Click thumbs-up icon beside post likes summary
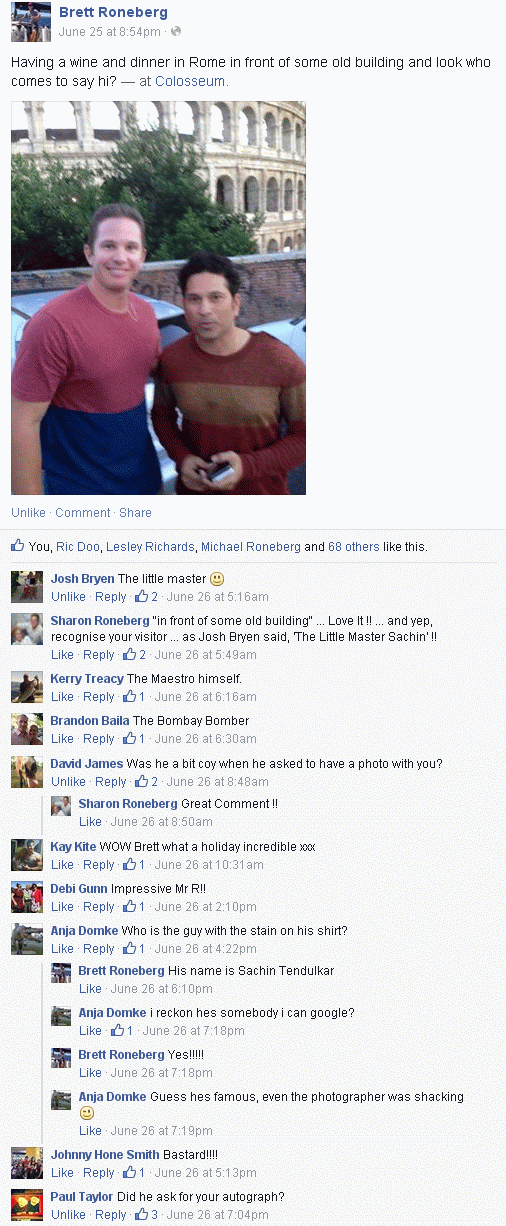The width and height of the screenshot is (506, 1226). [x=17, y=546]
